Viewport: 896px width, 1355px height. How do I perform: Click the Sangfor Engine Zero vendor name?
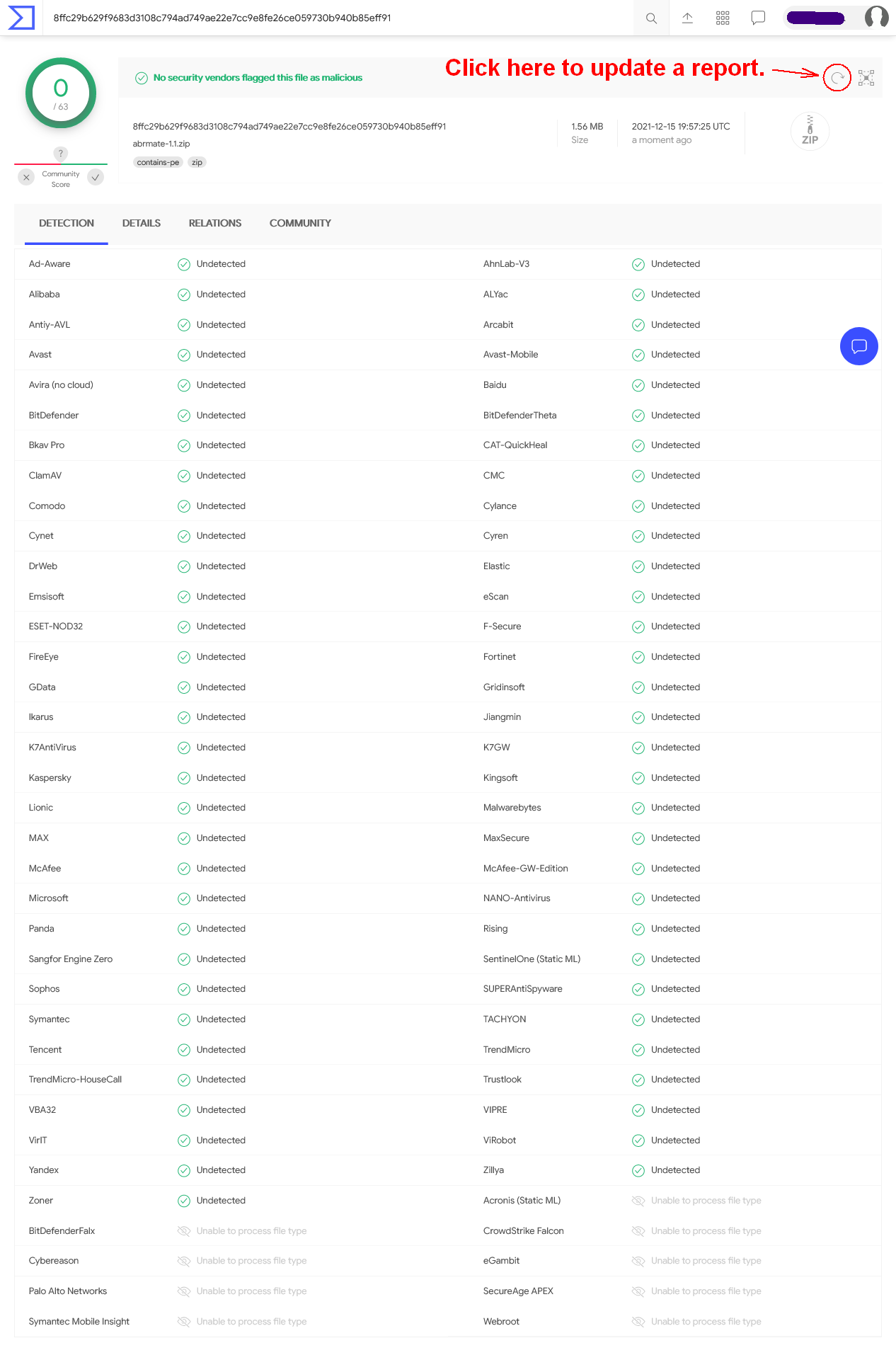click(71, 959)
